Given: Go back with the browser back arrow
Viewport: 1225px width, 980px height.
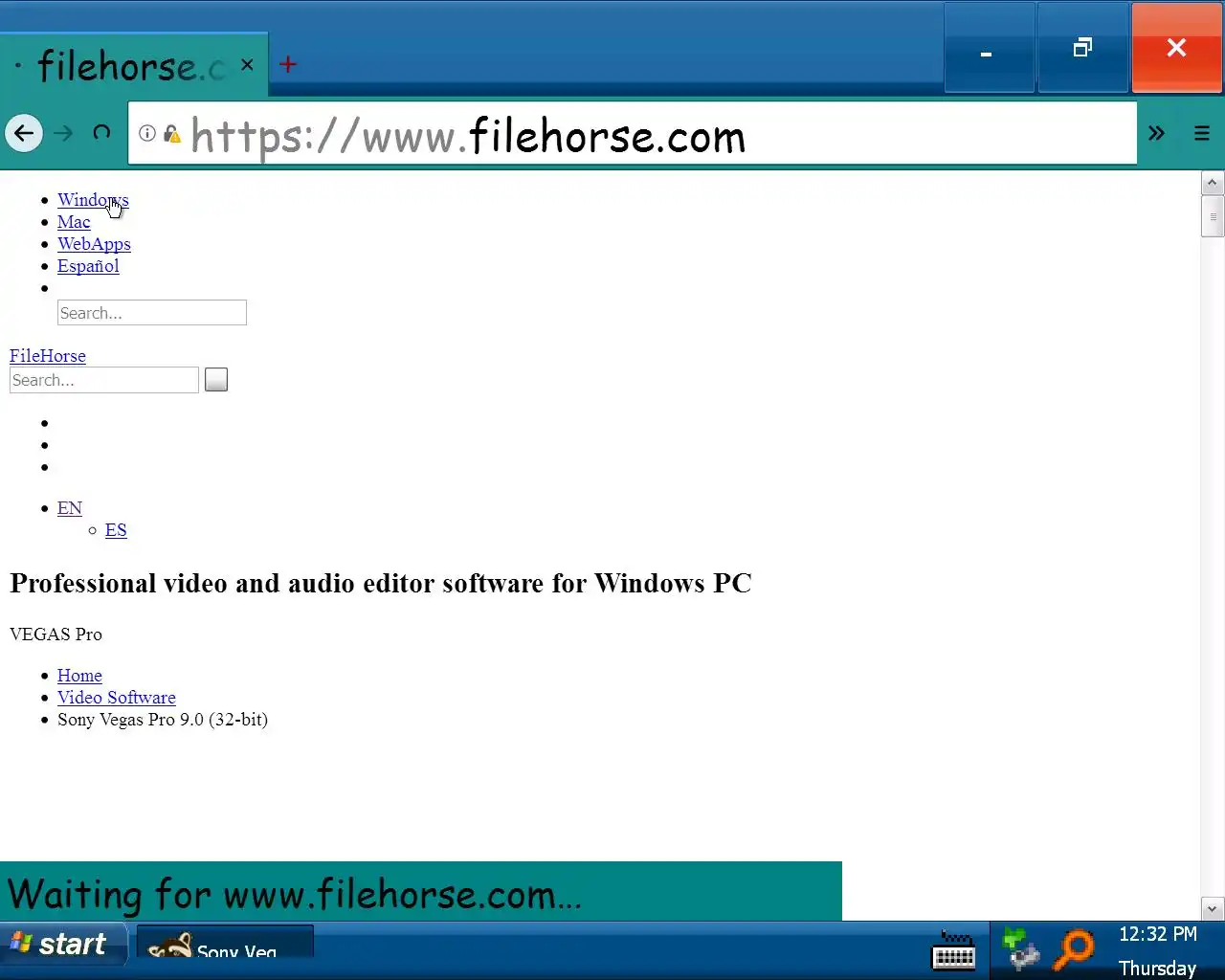Looking at the screenshot, I should (x=24, y=133).
